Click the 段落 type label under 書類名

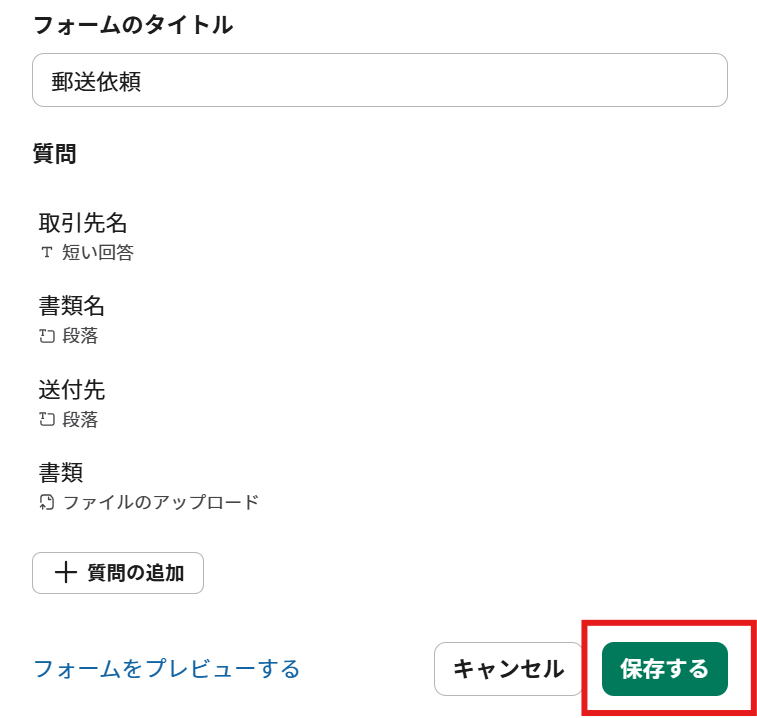[x=80, y=337]
